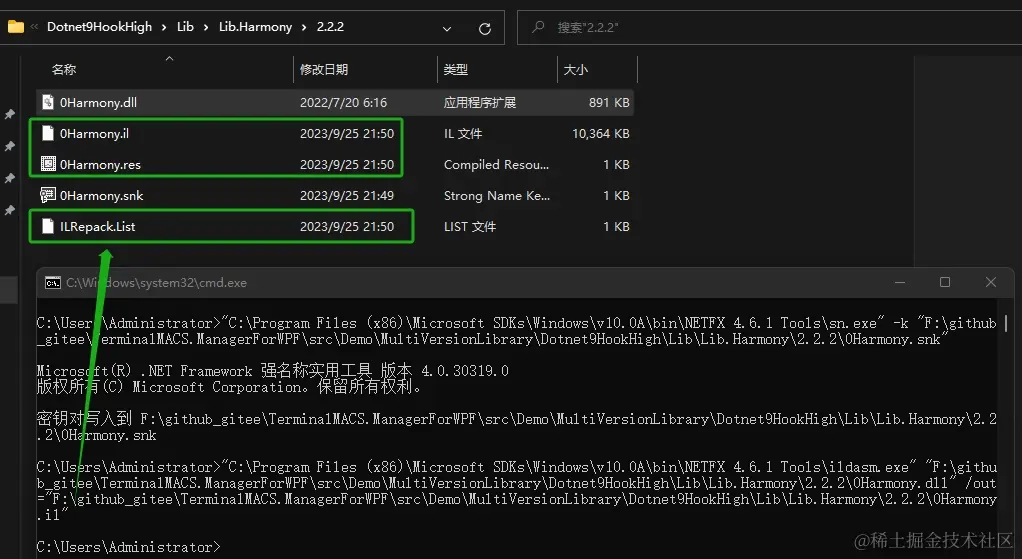Minimize the cmd.exe window
The image size is (1022, 559).
coord(900,282)
